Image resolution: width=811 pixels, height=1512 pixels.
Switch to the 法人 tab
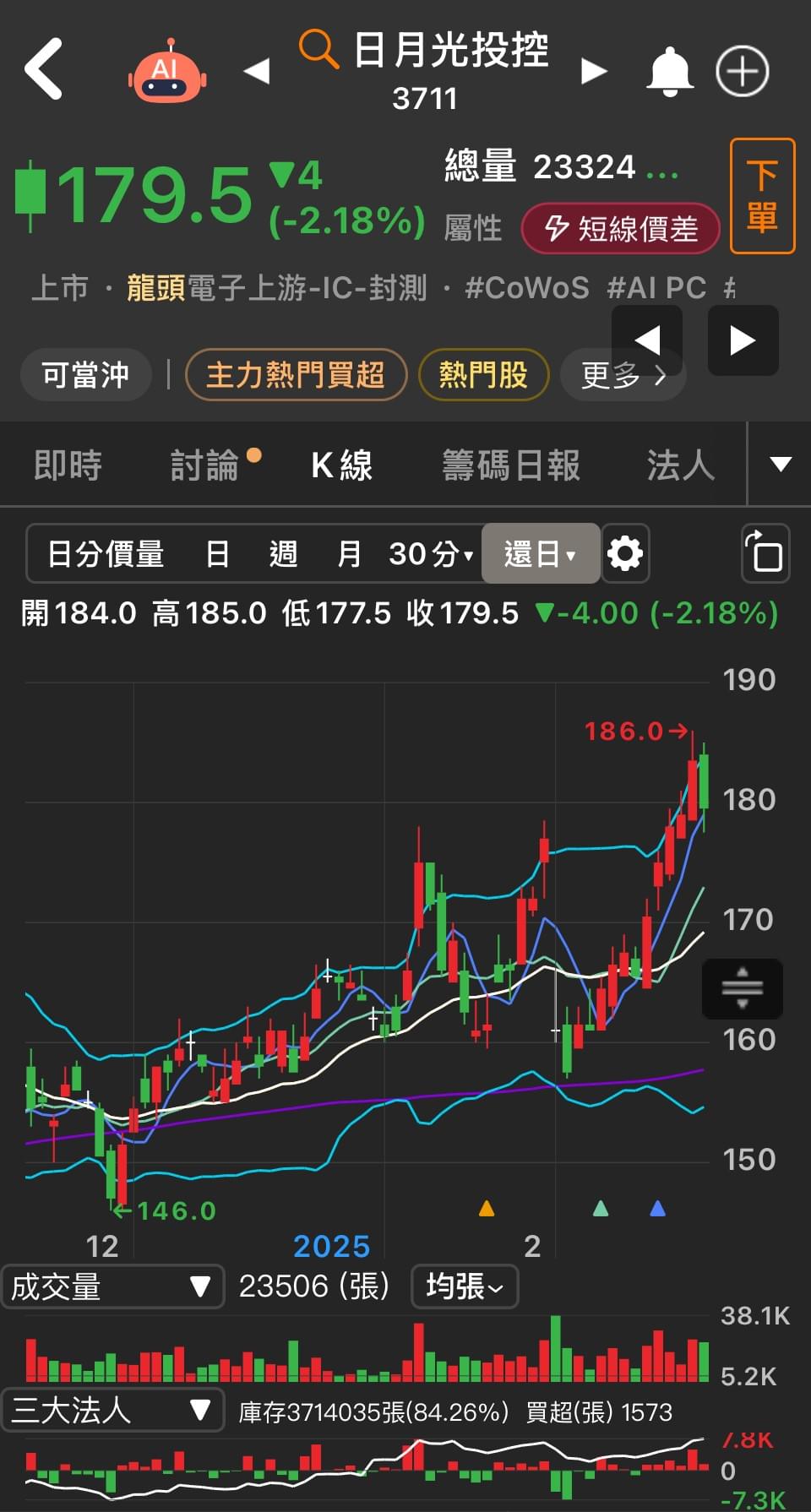pyautogui.click(x=681, y=465)
